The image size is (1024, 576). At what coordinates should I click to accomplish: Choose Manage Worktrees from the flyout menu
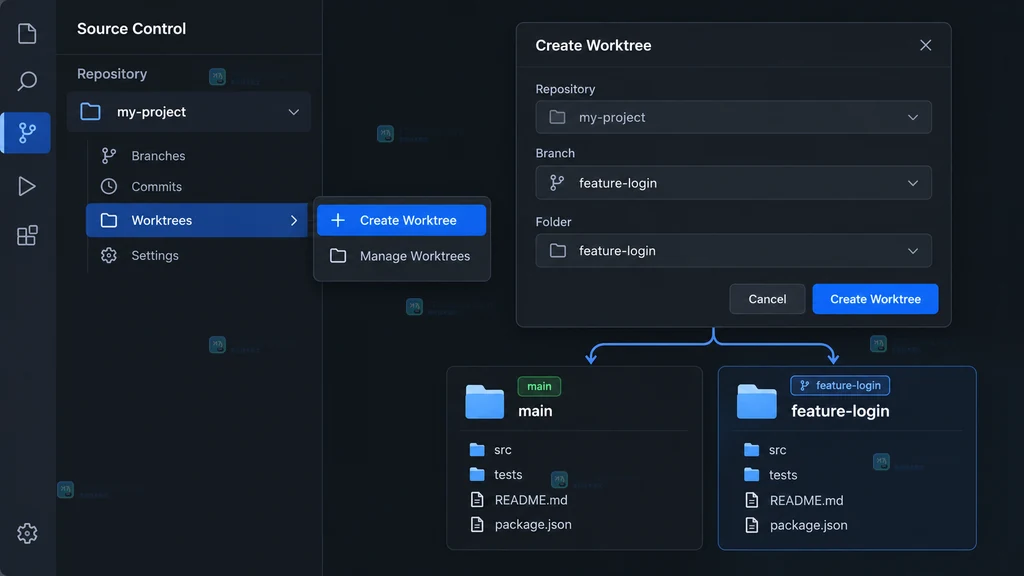pyautogui.click(x=401, y=256)
